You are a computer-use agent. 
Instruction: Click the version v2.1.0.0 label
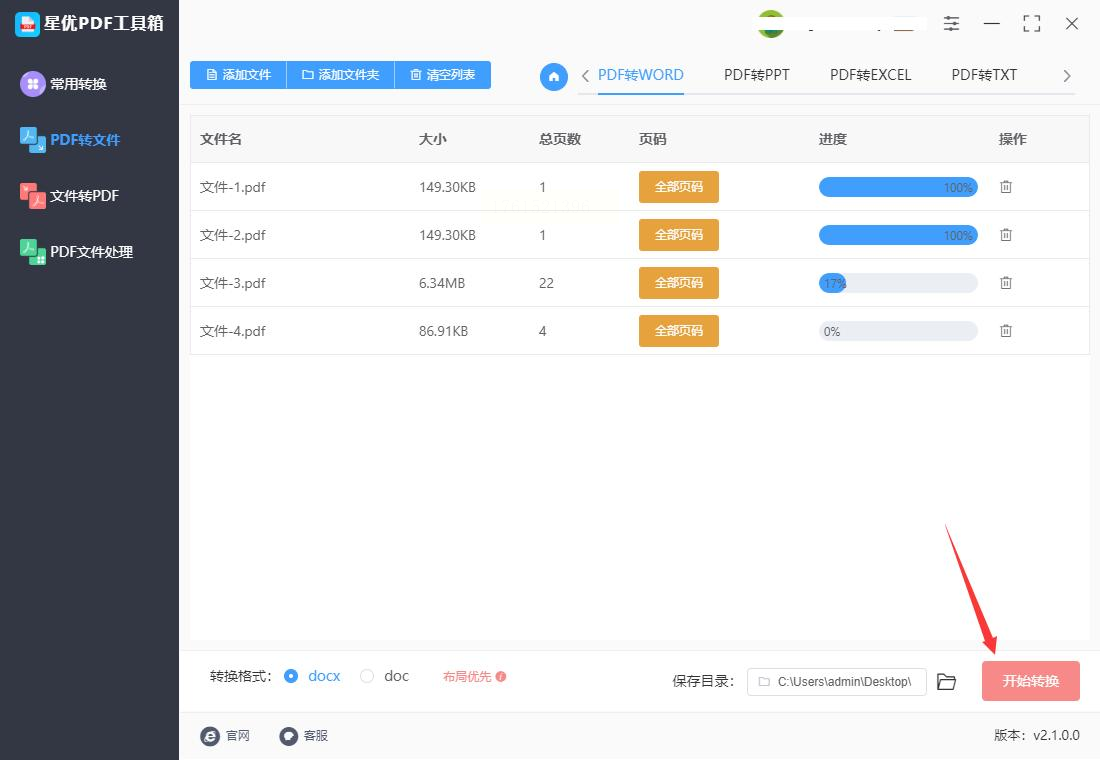pos(1037,735)
